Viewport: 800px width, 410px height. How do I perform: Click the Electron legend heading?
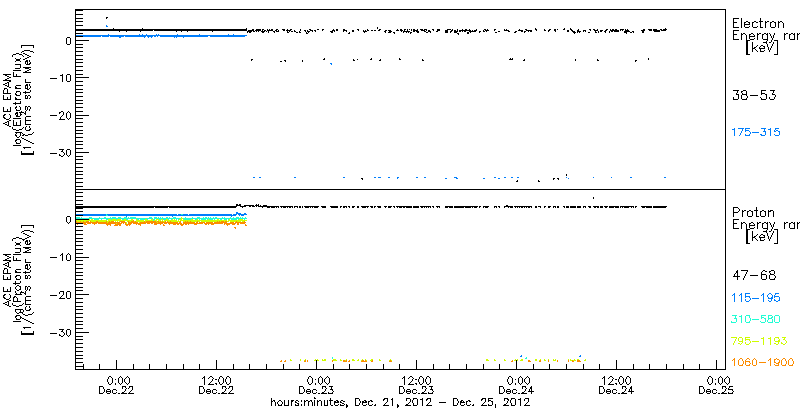click(x=758, y=23)
